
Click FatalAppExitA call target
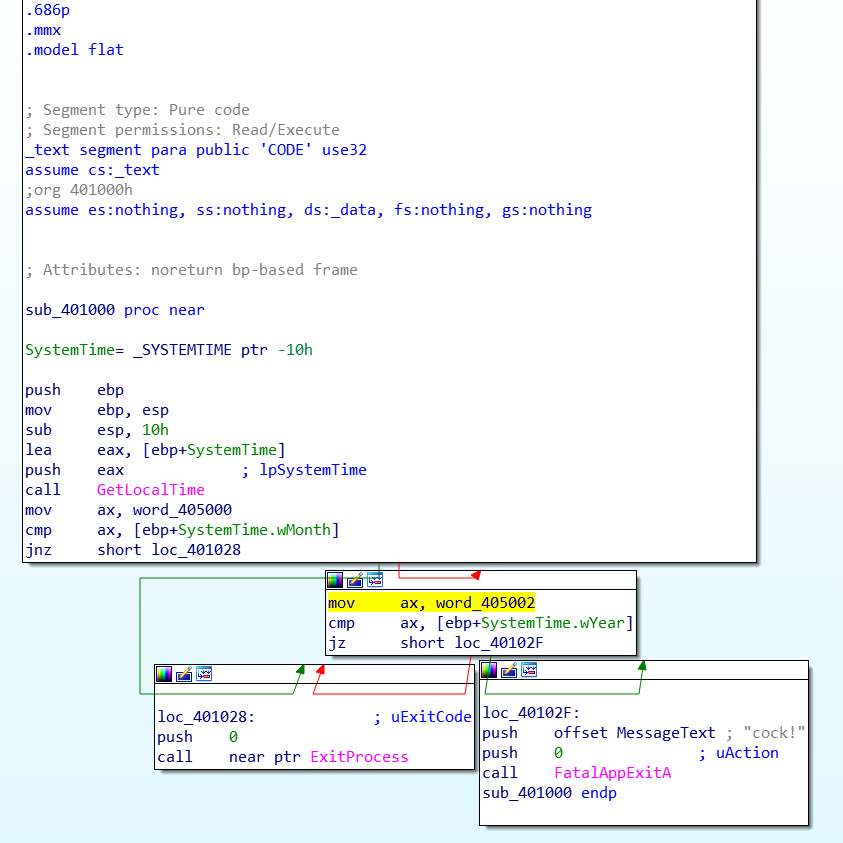click(x=612, y=773)
